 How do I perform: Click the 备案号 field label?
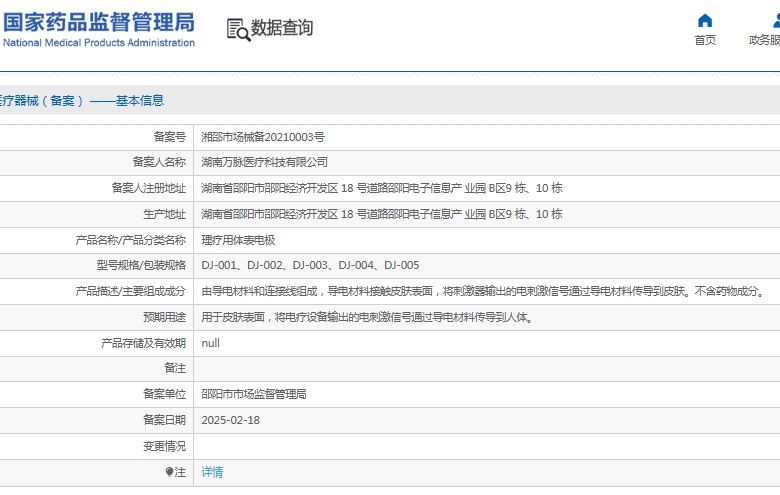(x=170, y=137)
